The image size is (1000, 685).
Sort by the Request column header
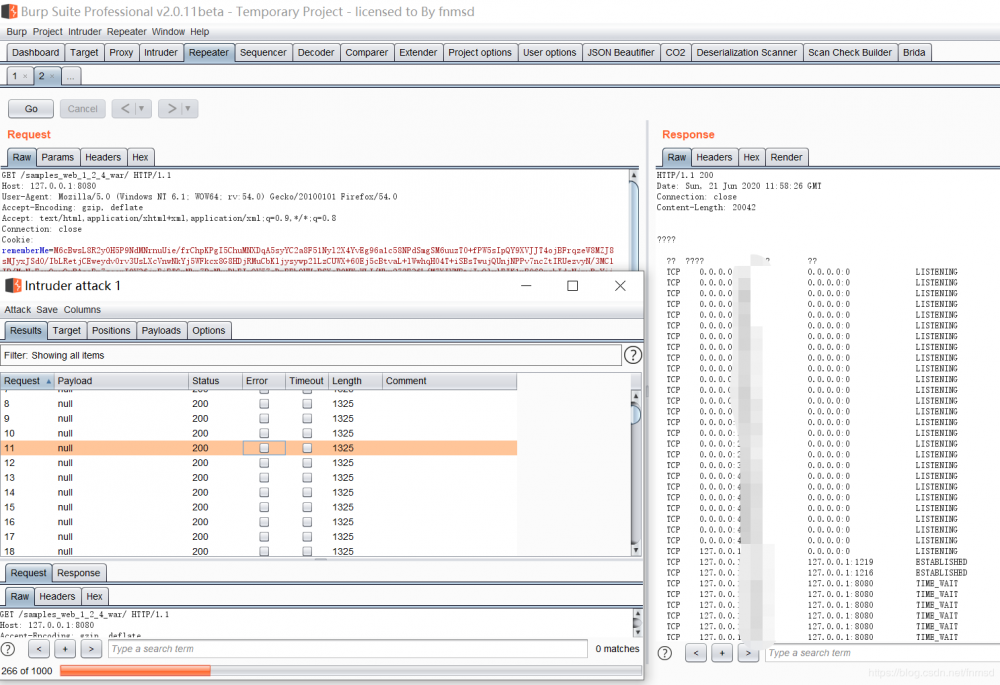click(x=26, y=381)
